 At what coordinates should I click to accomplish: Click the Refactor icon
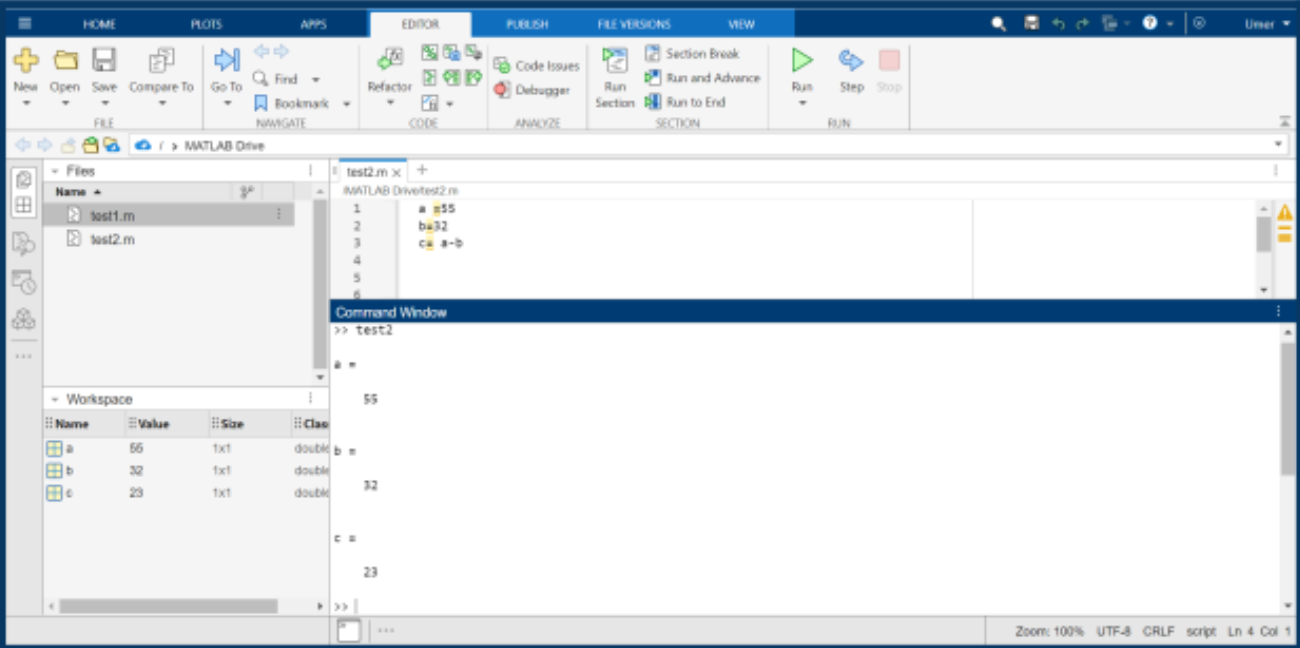coord(389,62)
